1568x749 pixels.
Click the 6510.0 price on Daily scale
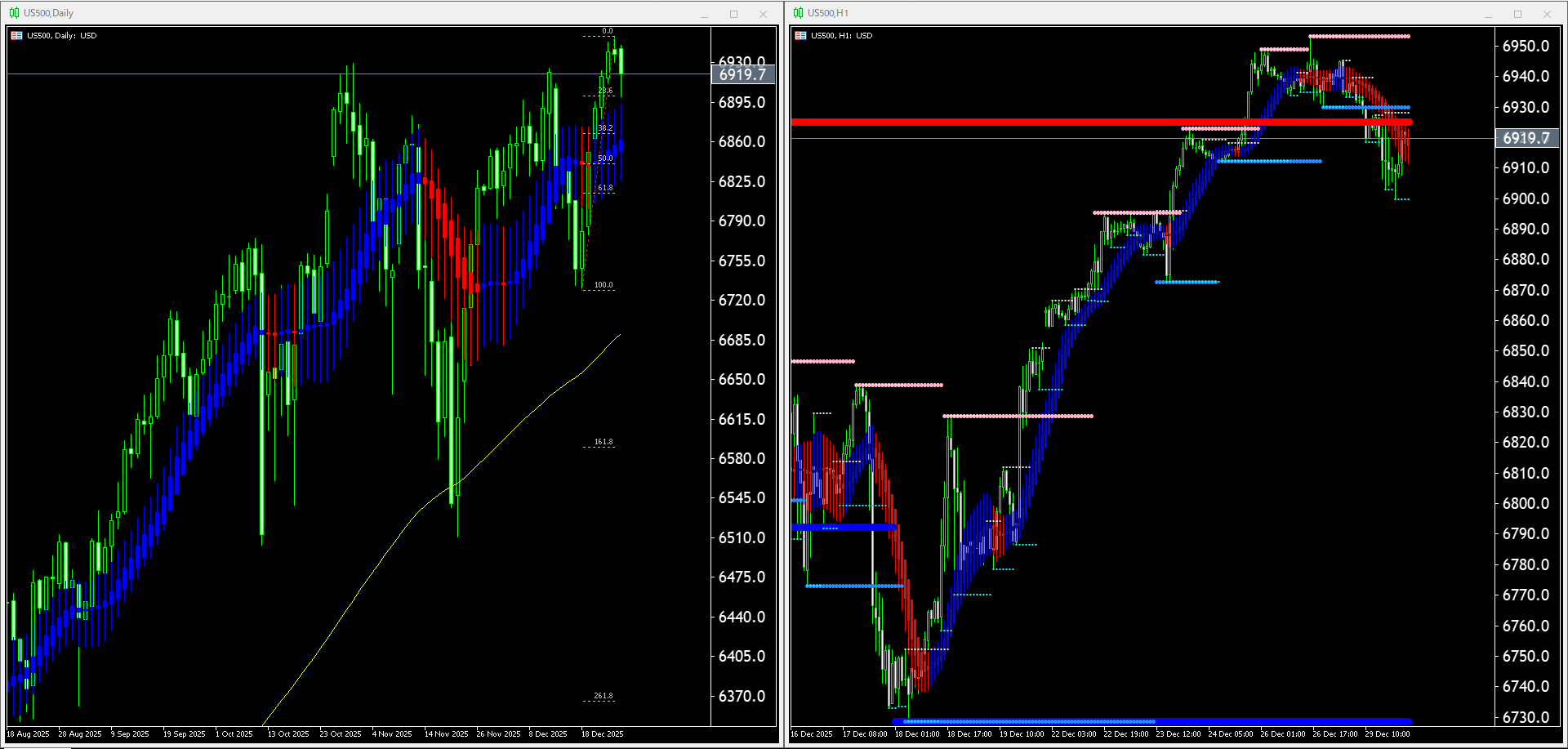click(742, 537)
